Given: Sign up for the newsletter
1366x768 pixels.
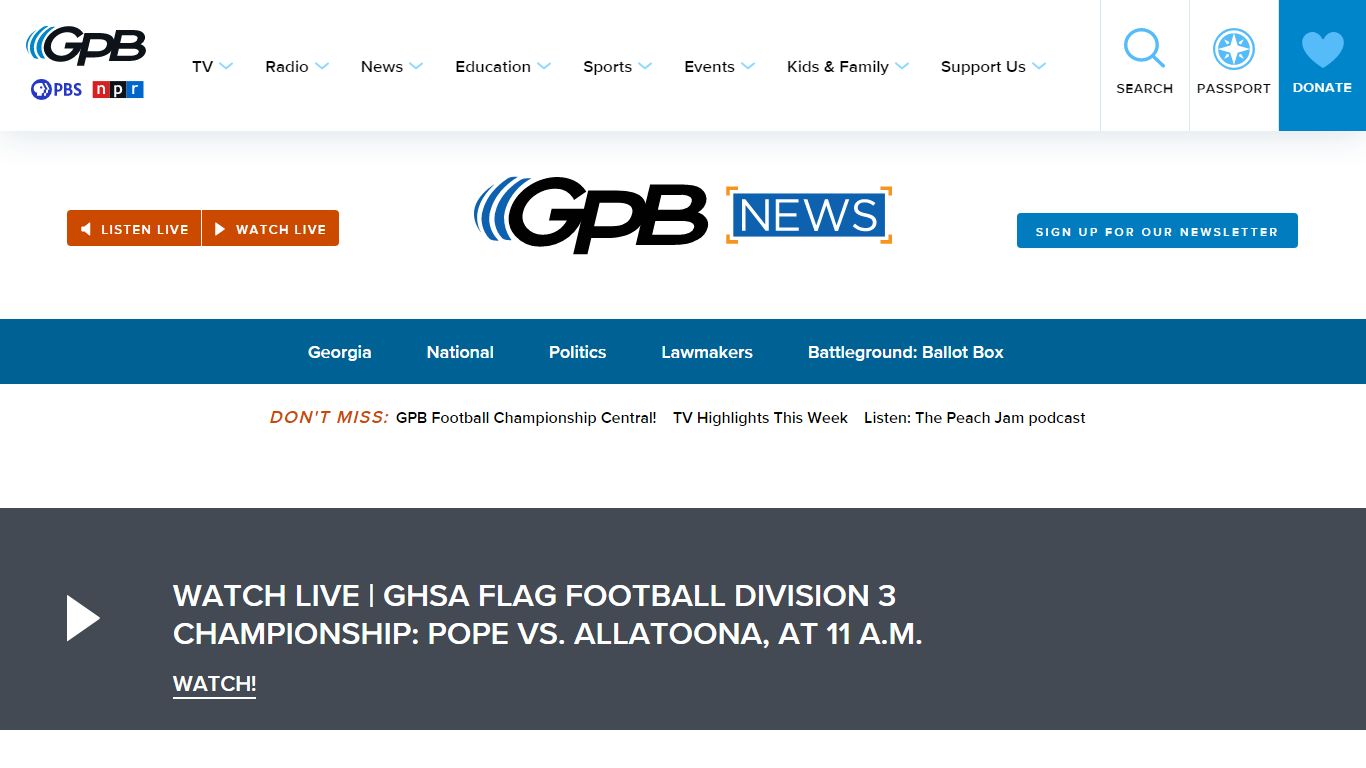Looking at the screenshot, I should 1157,230.
